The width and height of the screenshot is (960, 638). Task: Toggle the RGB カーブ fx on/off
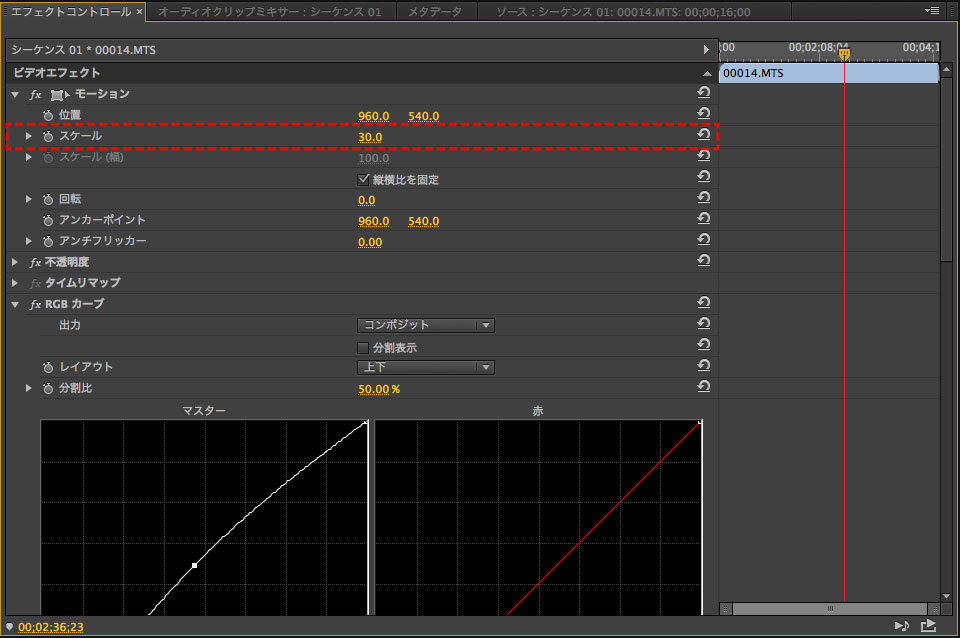(x=36, y=304)
